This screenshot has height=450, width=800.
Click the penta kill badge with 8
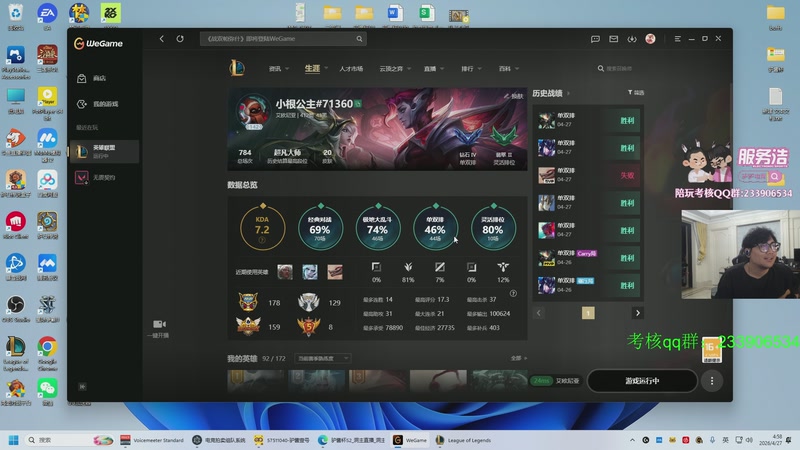pos(308,327)
